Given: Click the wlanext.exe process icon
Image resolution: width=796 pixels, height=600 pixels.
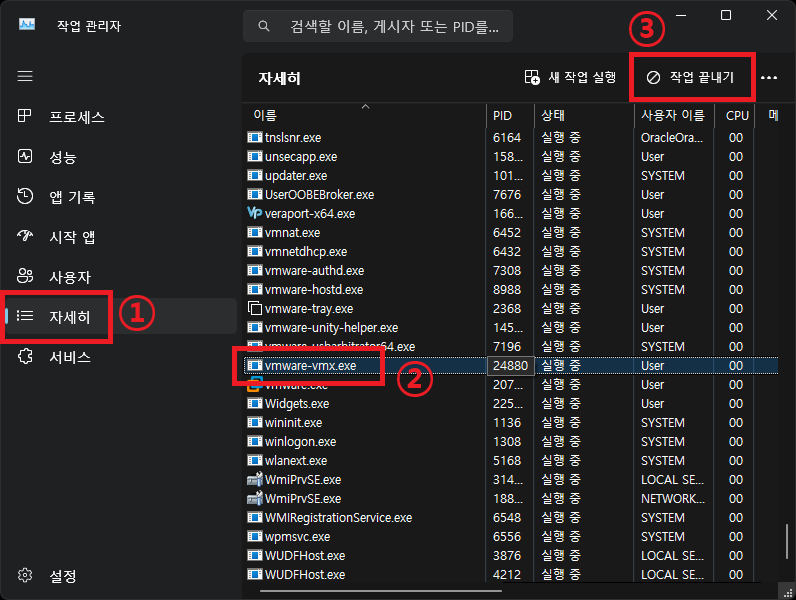Looking at the screenshot, I should 254,460.
